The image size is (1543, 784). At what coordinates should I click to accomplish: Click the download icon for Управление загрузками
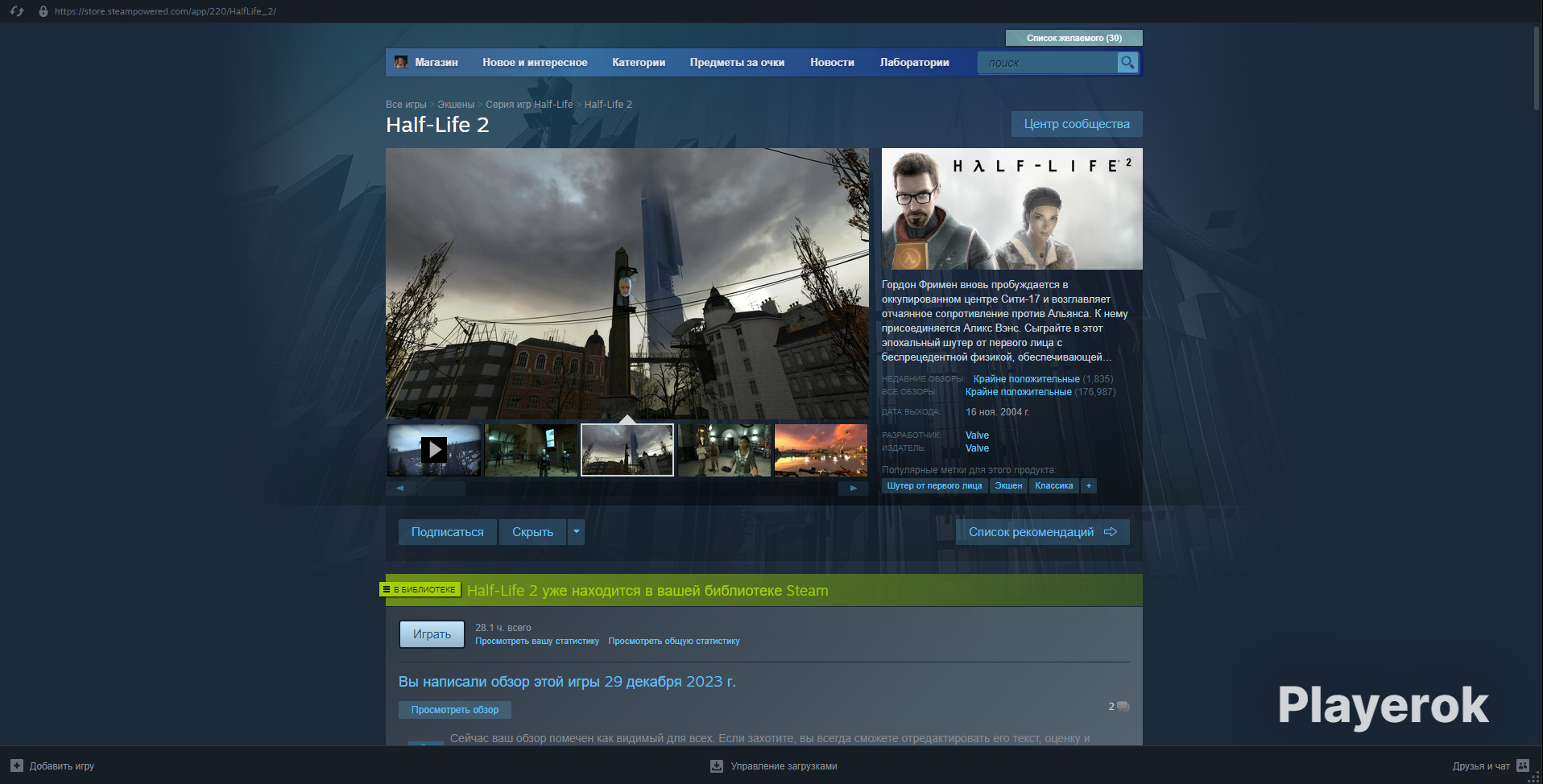point(717,765)
